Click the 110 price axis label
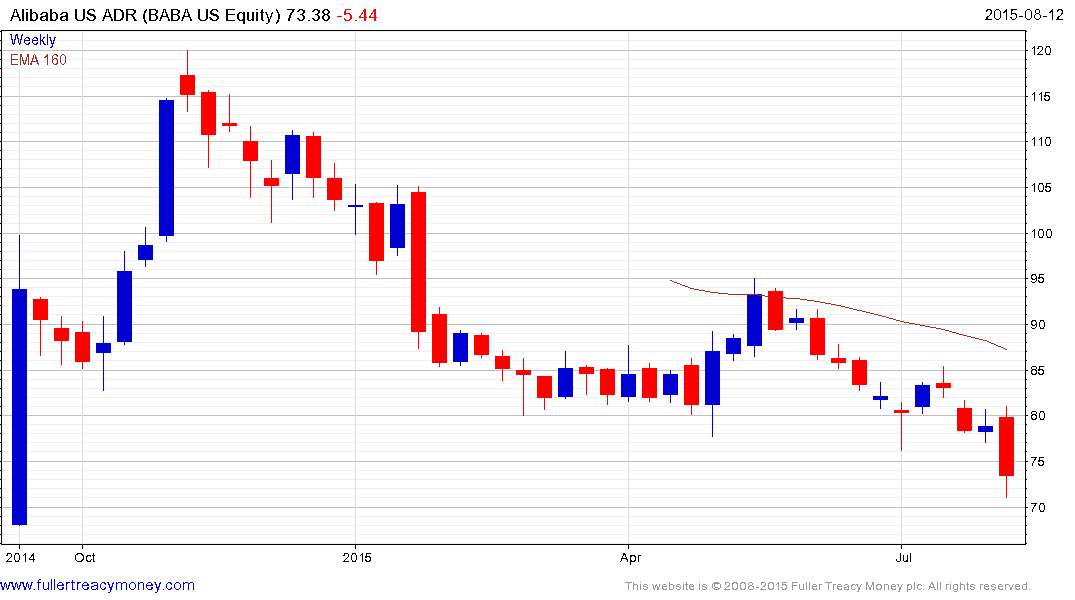This screenshot has width=1075, height=600. tap(1041, 142)
